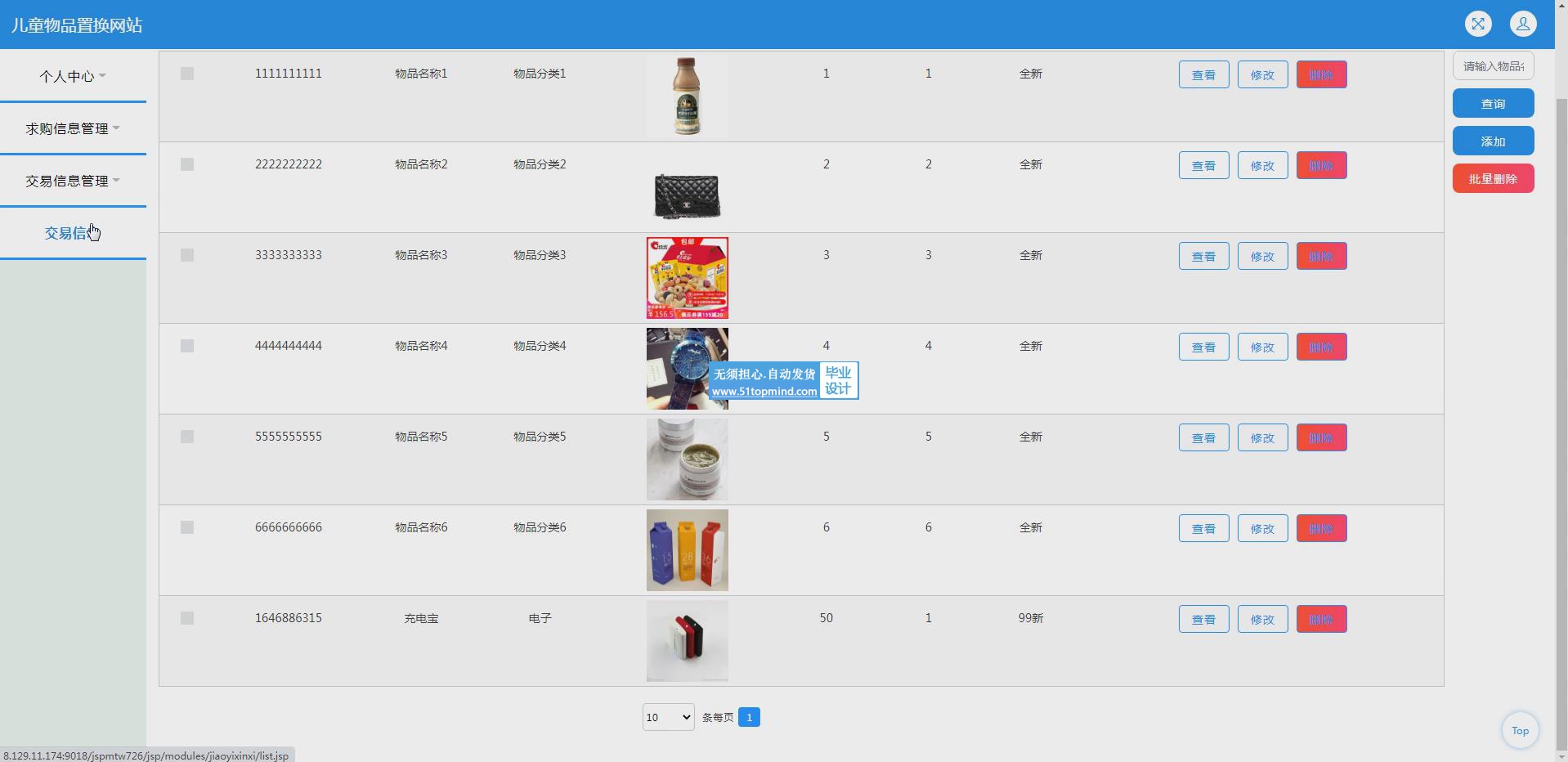Image resolution: width=1568 pixels, height=762 pixels.
Task: Click the 查询 search button
Action: point(1493,104)
